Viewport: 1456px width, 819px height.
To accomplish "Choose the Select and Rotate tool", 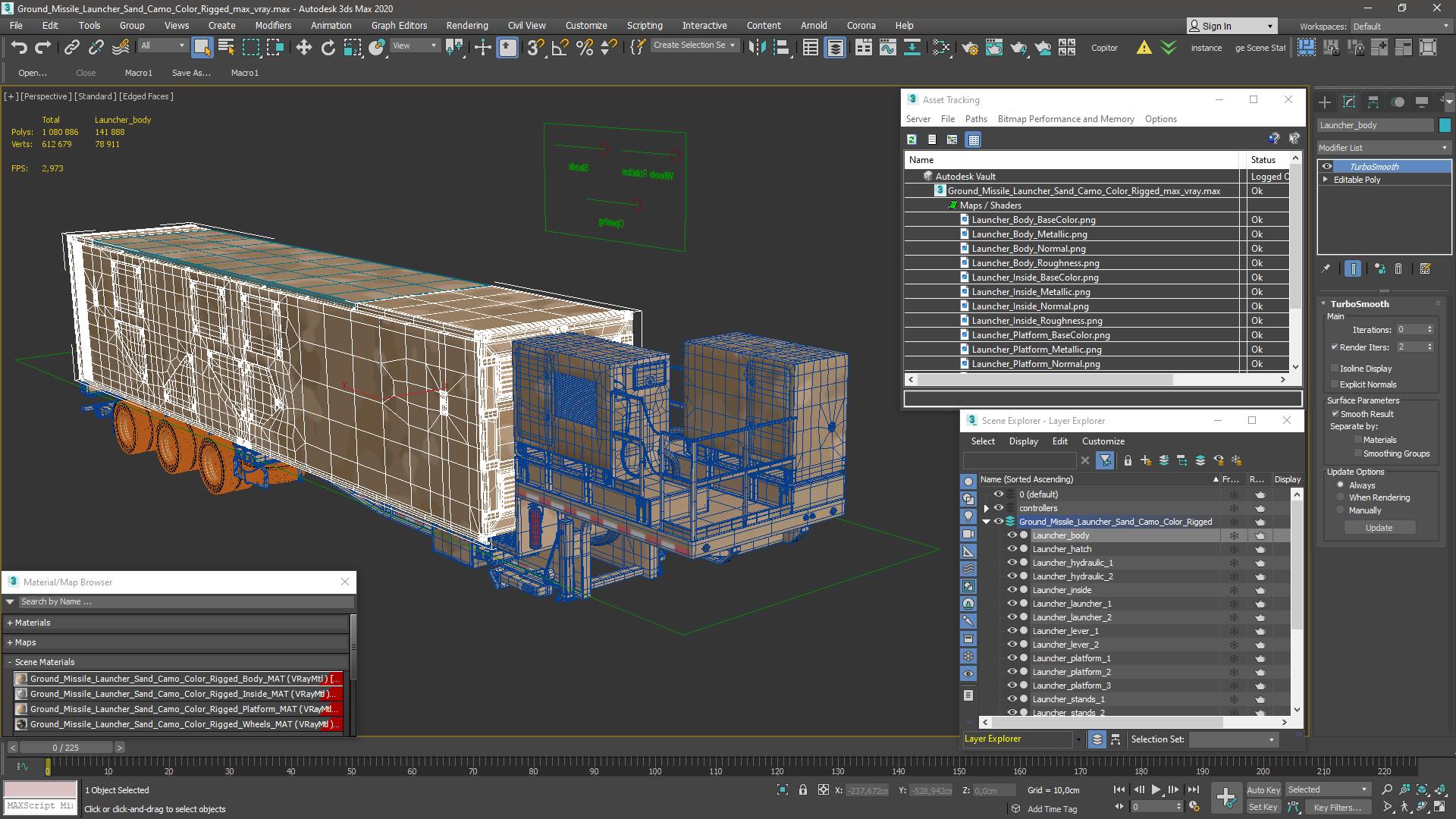I will pos(328,47).
